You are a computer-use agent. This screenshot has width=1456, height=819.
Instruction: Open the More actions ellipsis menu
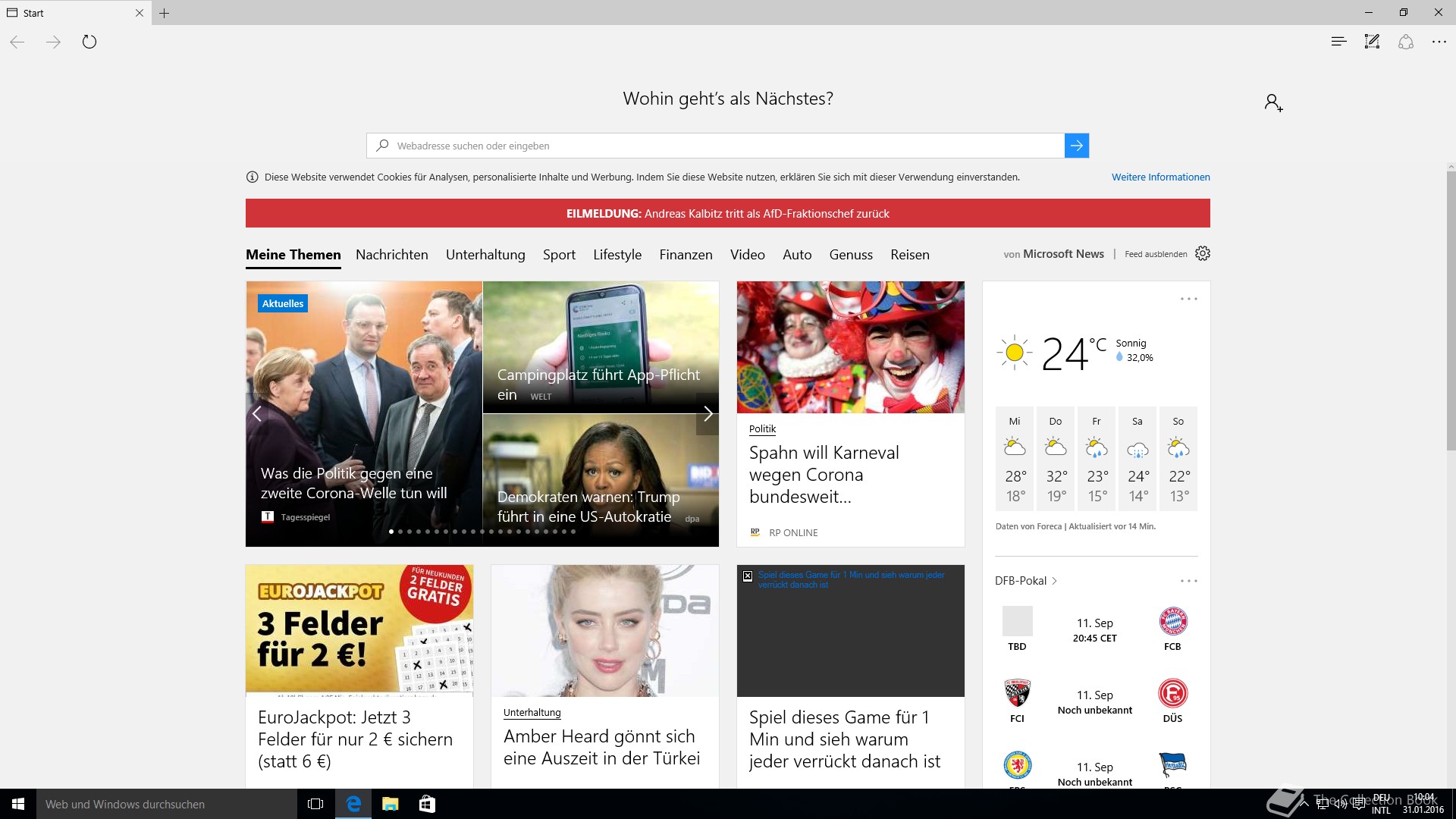tap(1439, 42)
